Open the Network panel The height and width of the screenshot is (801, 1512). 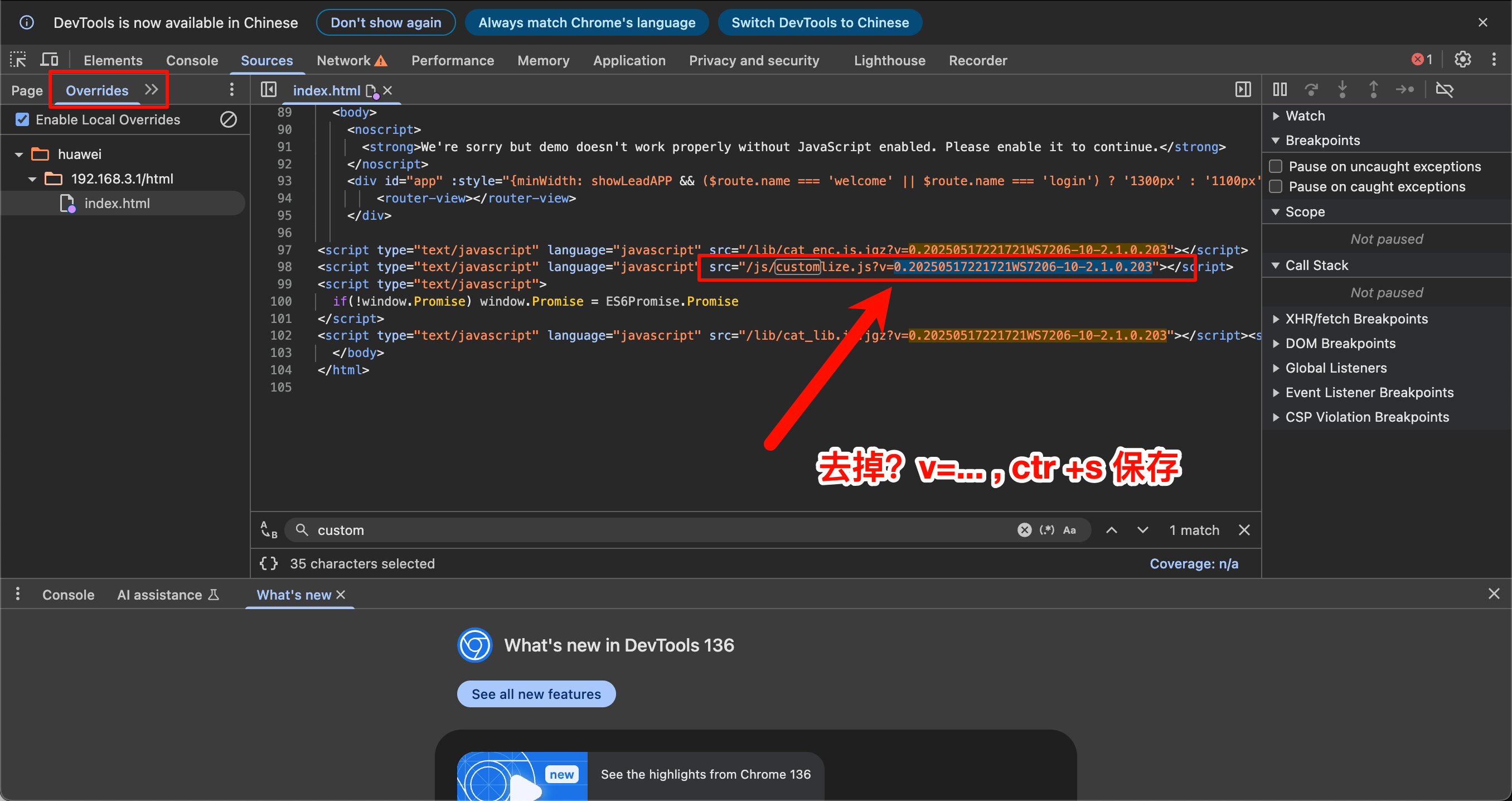coord(352,60)
